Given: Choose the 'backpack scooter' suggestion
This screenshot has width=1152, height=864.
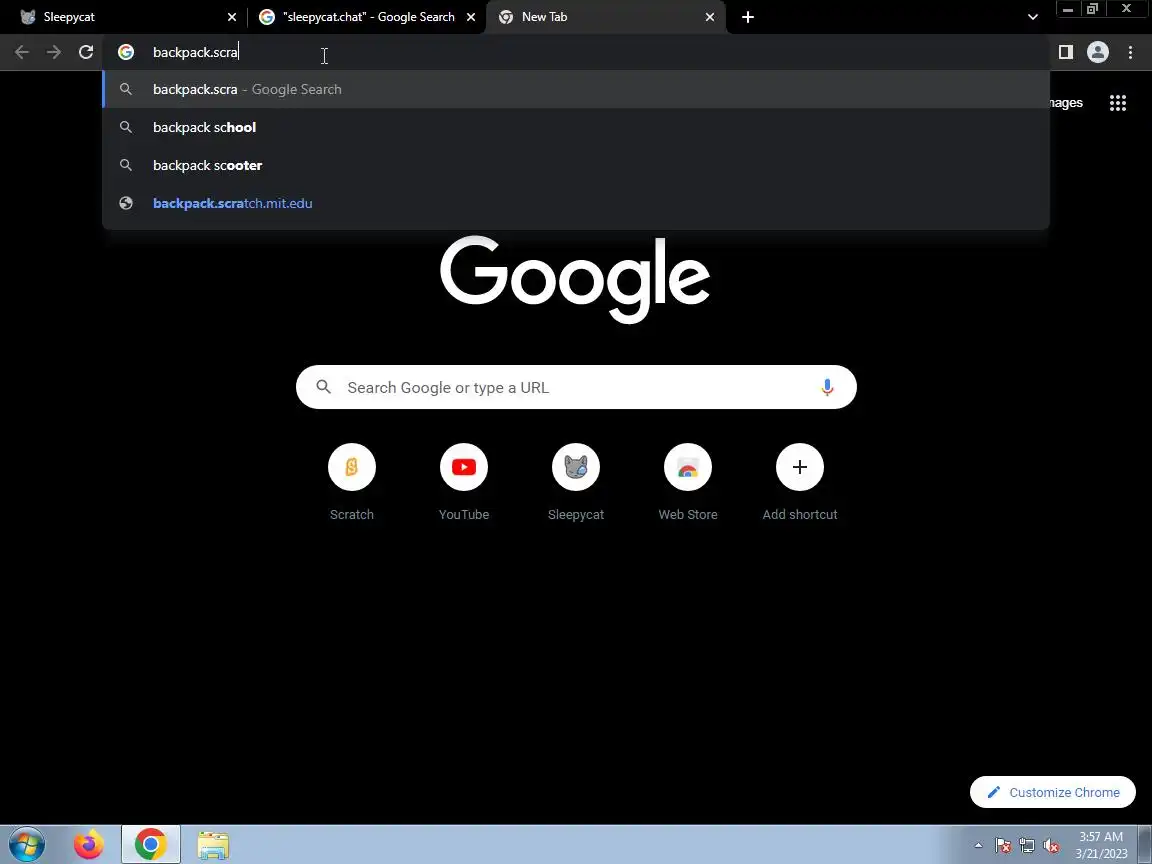Looking at the screenshot, I should (x=576, y=165).
